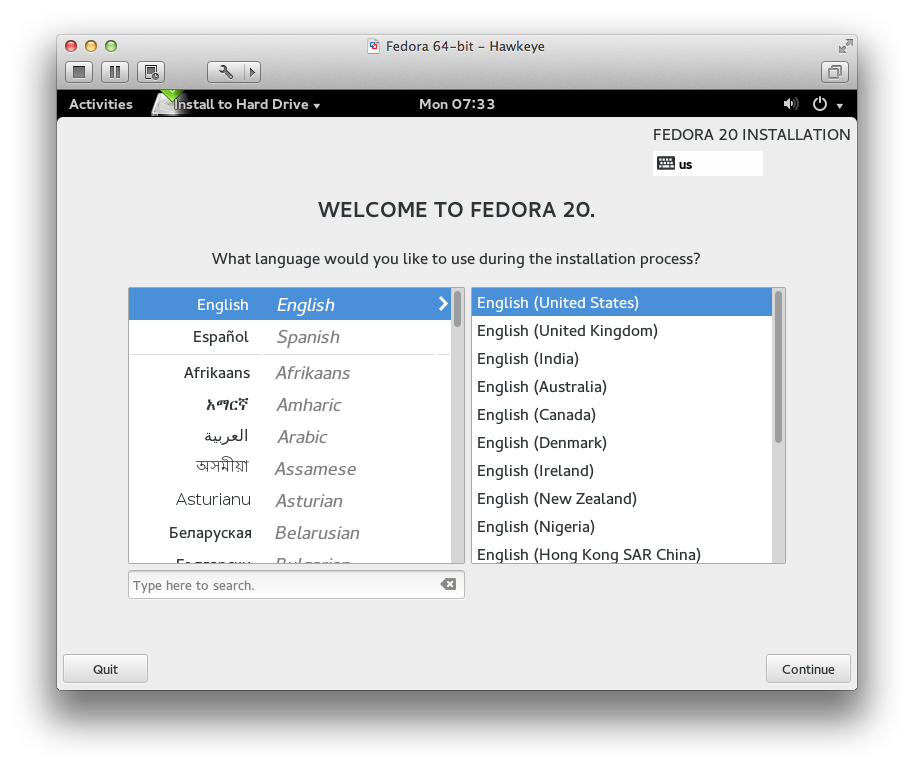Take a snapshot of the virtual machine
Image resolution: width=914 pixels, height=769 pixels.
point(151,72)
